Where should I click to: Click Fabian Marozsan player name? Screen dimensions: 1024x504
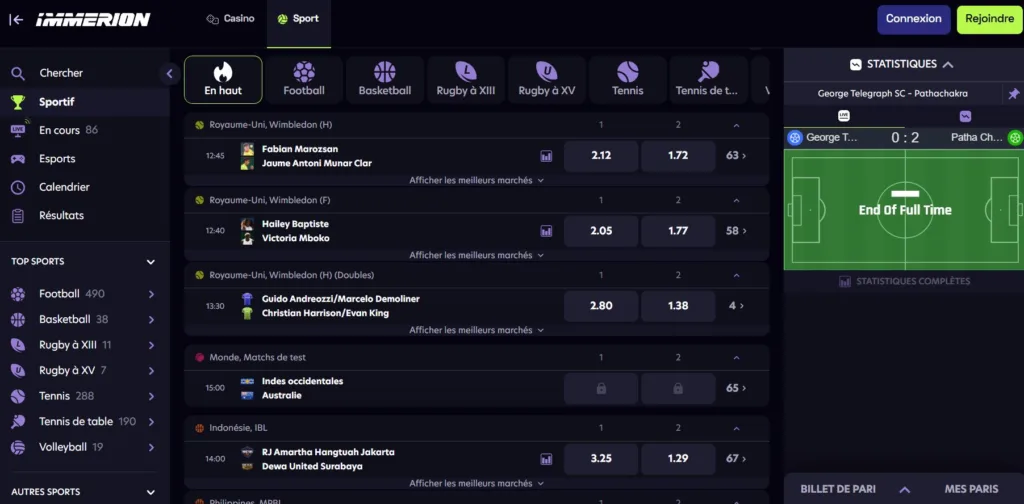coord(300,149)
